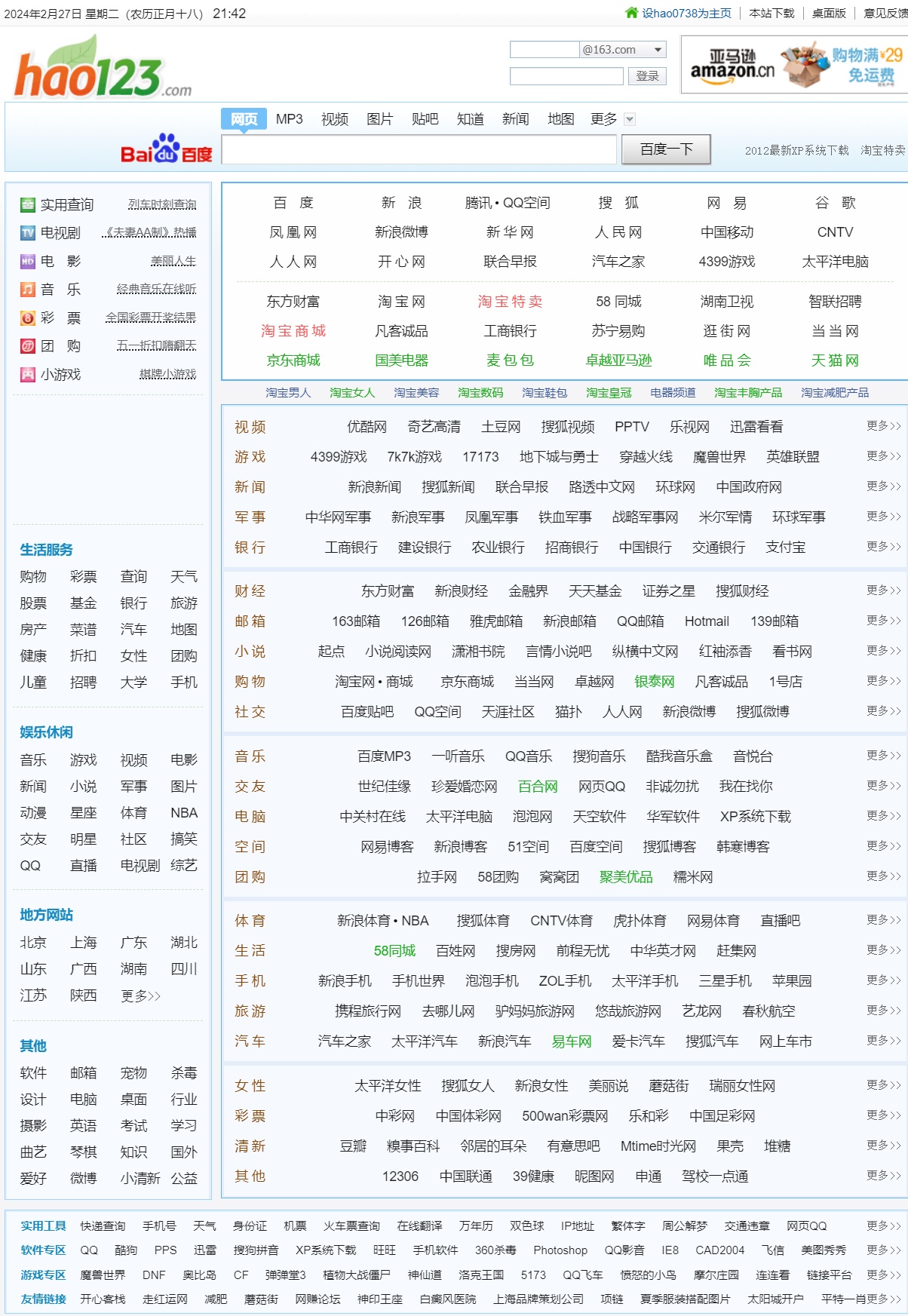Click the 登录 login button
Image resolution: width=908 pixels, height=1316 pixels.
tap(647, 76)
